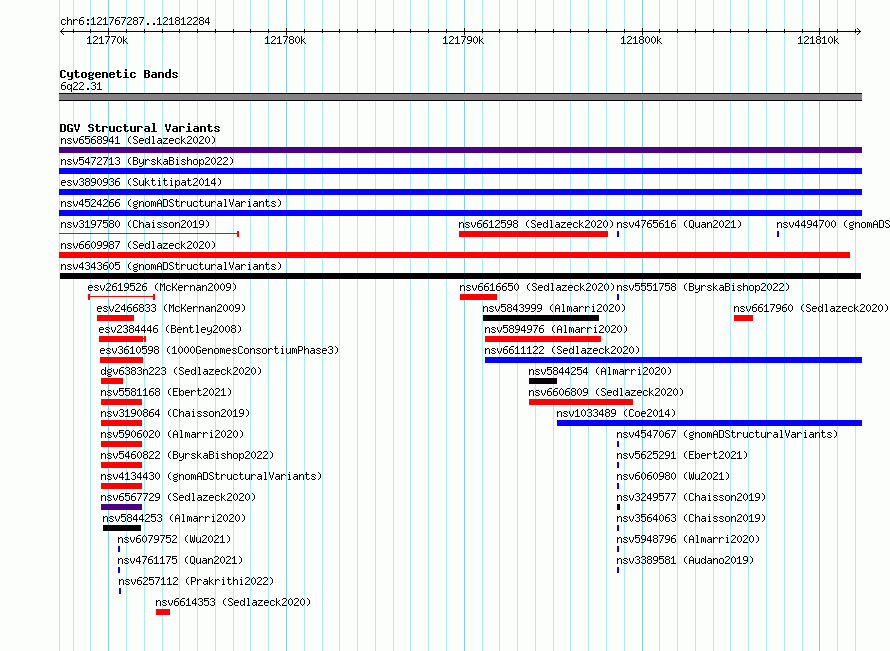Screen dimensions: 890x651
Task: Click nsv3564063 (Chaisson2019) label
Action: (691, 518)
